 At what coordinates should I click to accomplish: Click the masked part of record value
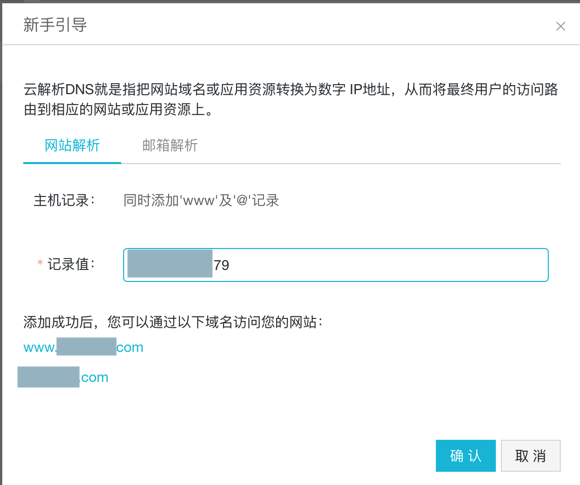click(170, 264)
